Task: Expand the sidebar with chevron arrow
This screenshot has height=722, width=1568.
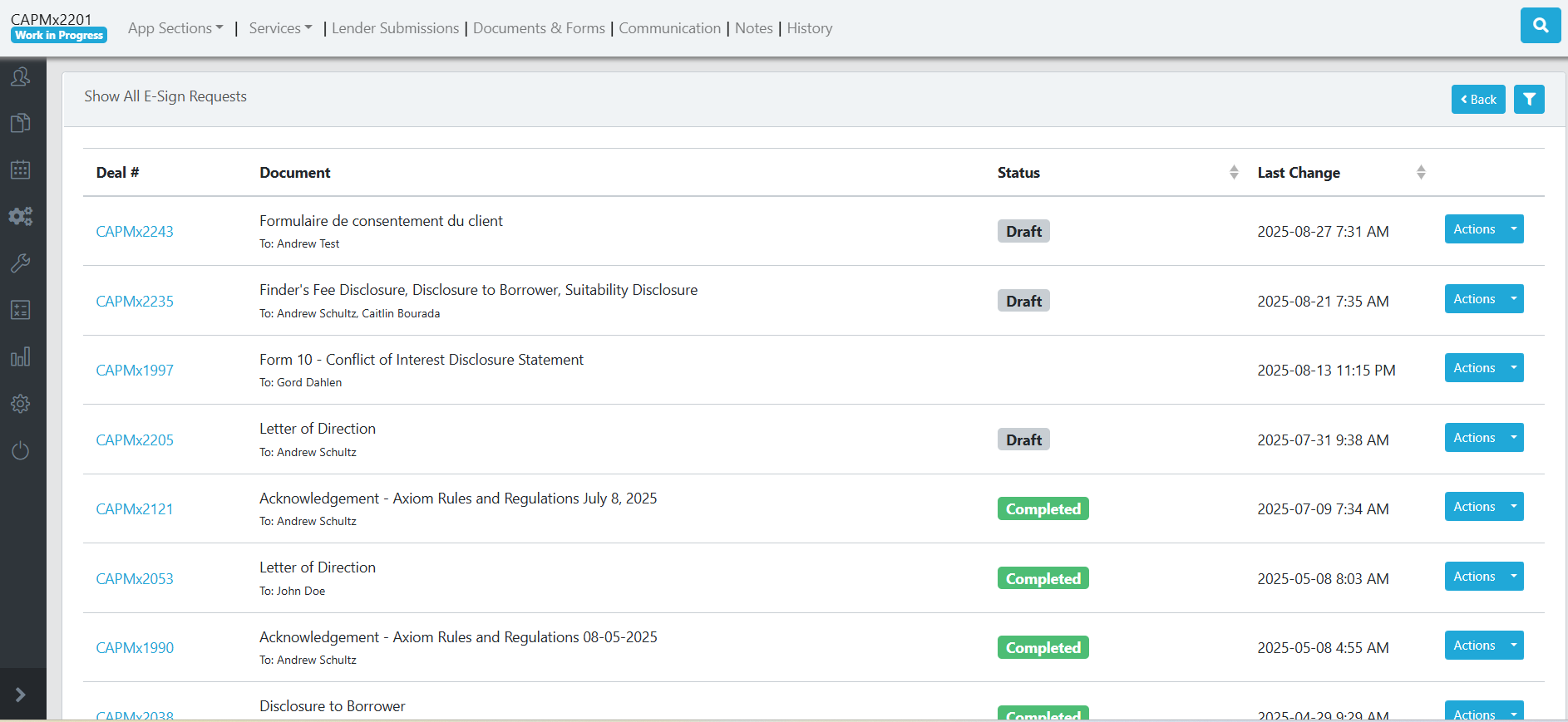Action: coord(21,695)
